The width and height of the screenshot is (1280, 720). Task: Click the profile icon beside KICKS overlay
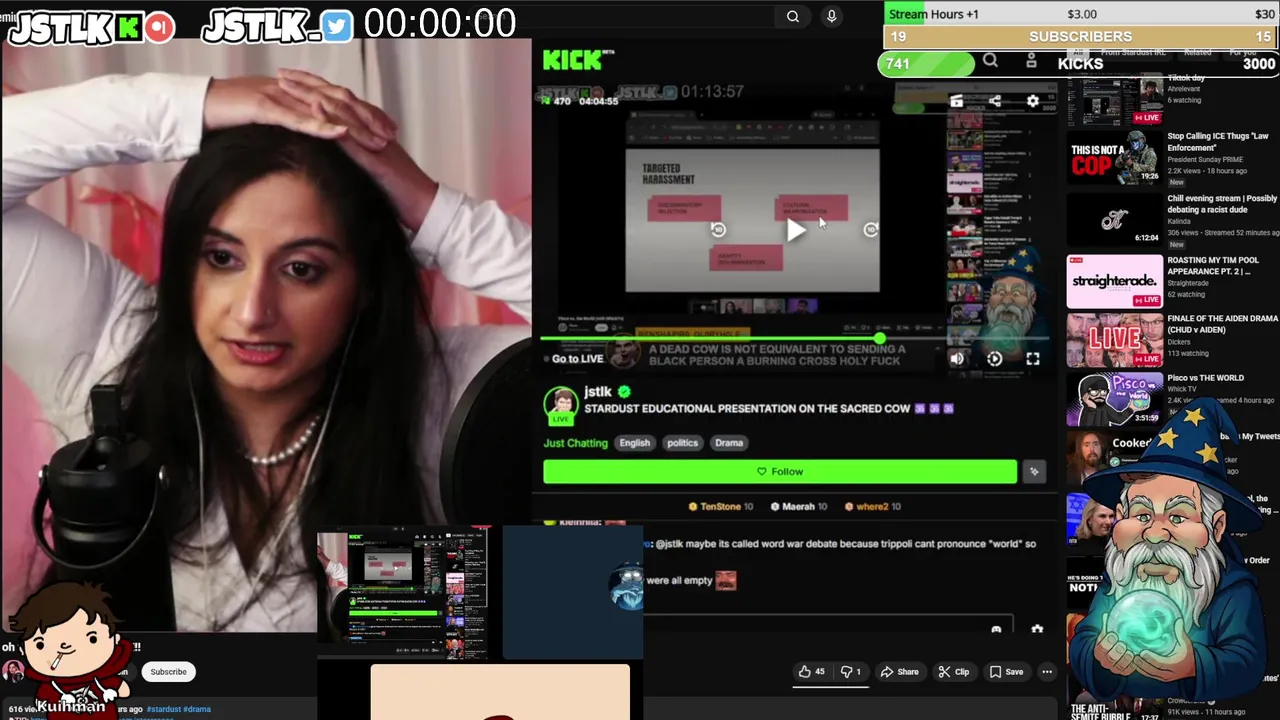click(x=1031, y=62)
